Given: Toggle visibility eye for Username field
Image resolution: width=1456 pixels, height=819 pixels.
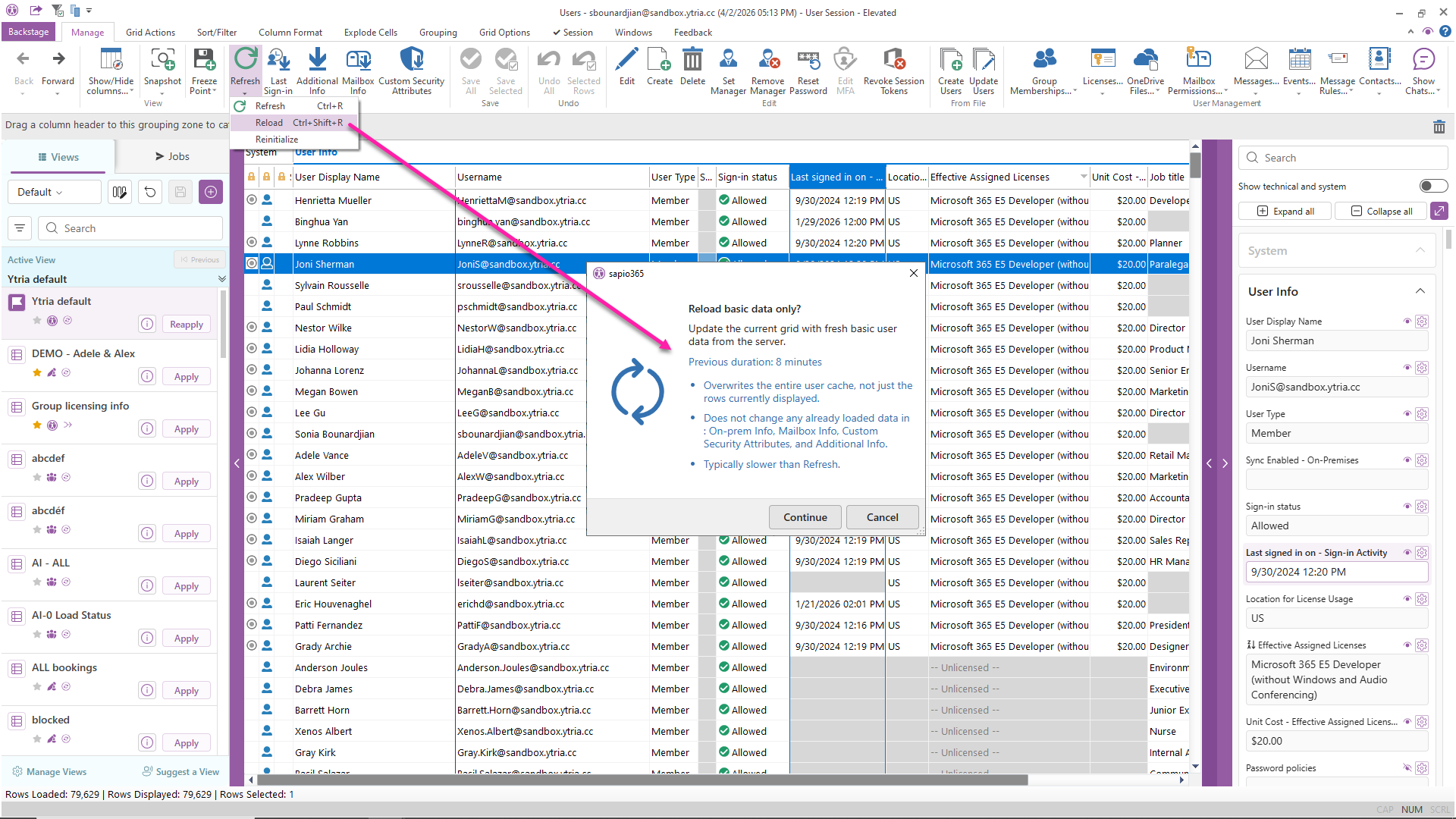Looking at the screenshot, I should click(x=1407, y=367).
